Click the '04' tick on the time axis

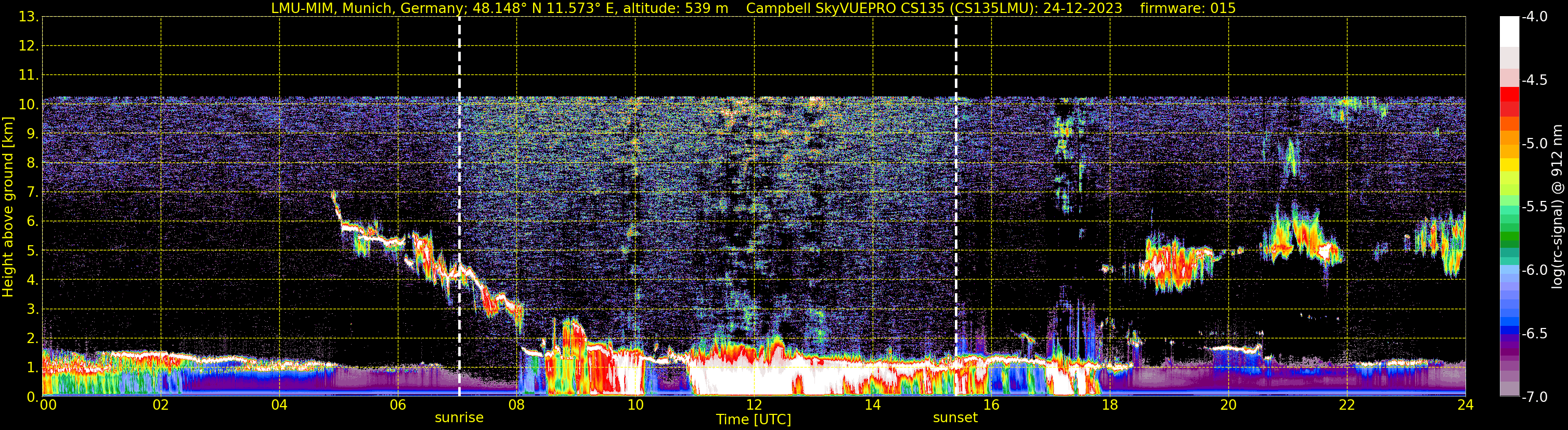(279, 405)
